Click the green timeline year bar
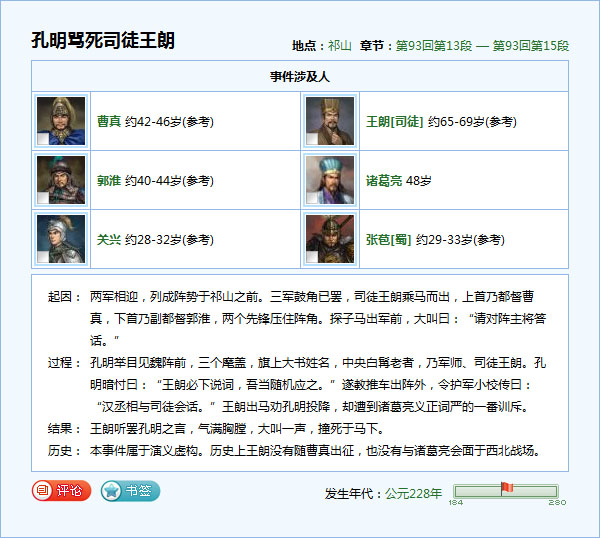The width and height of the screenshot is (600, 538). (478, 491)
